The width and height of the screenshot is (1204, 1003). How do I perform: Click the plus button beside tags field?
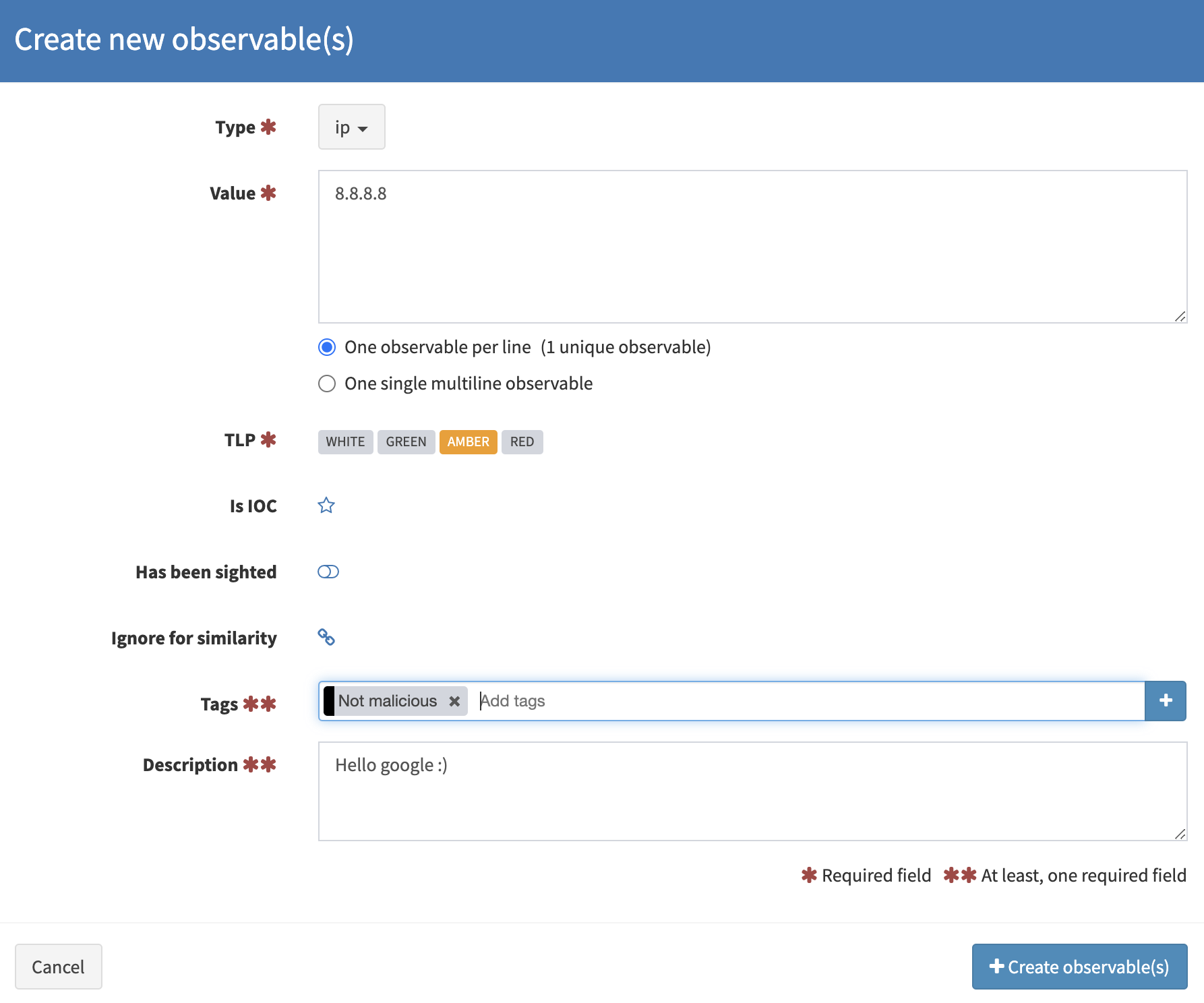(1166, 701)
